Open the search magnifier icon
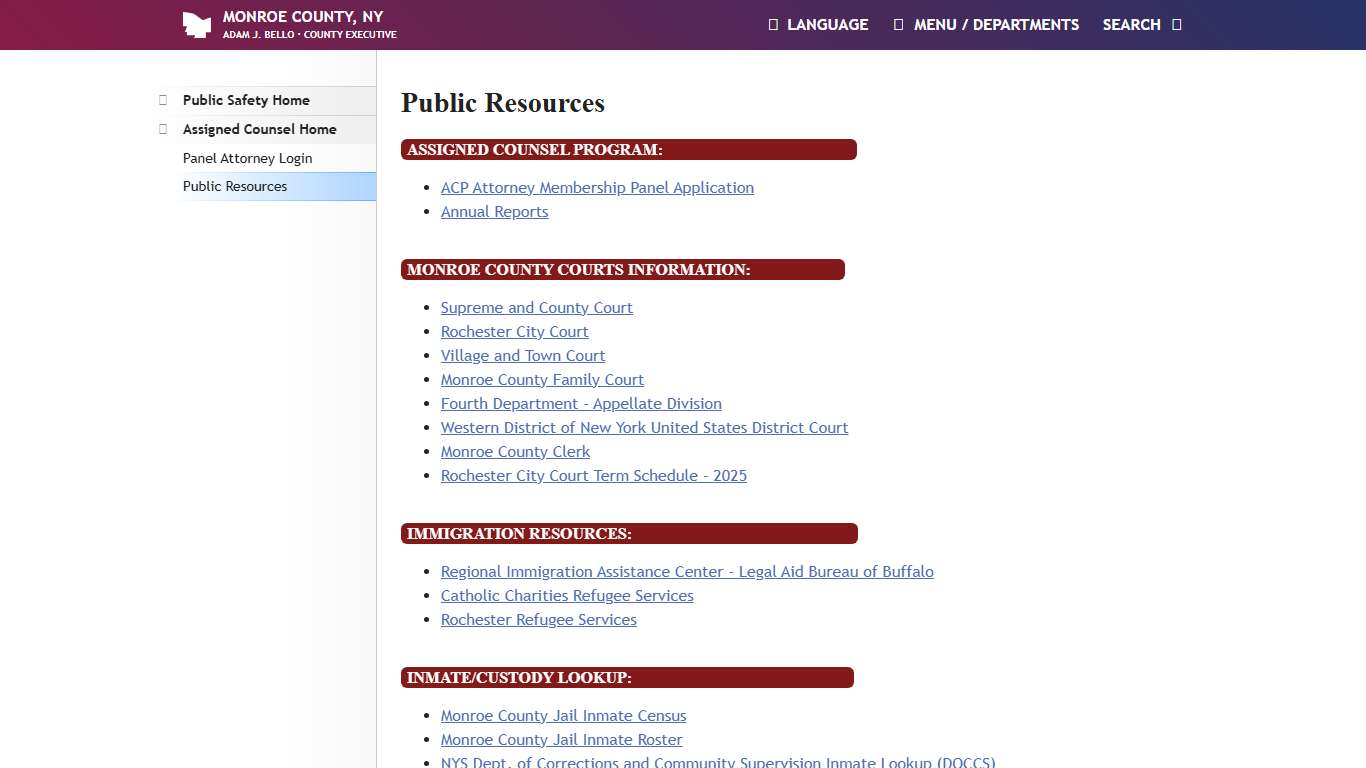Image resolution: width=1366 pixels, height=768 pixels. click(1176, 24)
